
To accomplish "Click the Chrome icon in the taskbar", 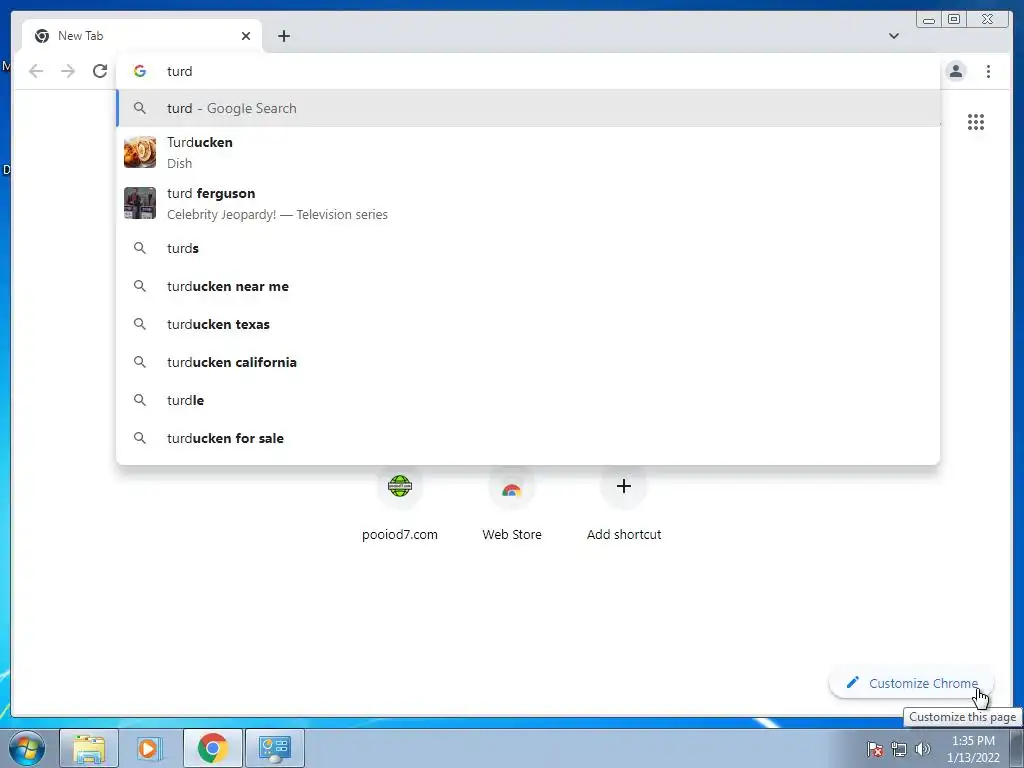I will (213, 748).
